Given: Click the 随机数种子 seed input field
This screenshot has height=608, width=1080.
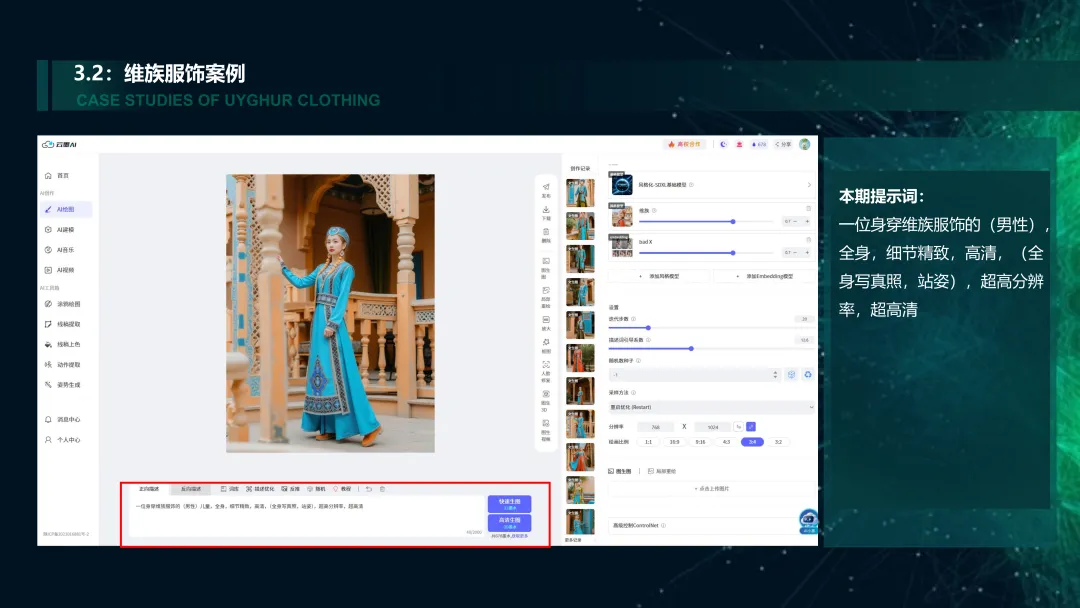Looking at the screenshot, I should (694, 375).
